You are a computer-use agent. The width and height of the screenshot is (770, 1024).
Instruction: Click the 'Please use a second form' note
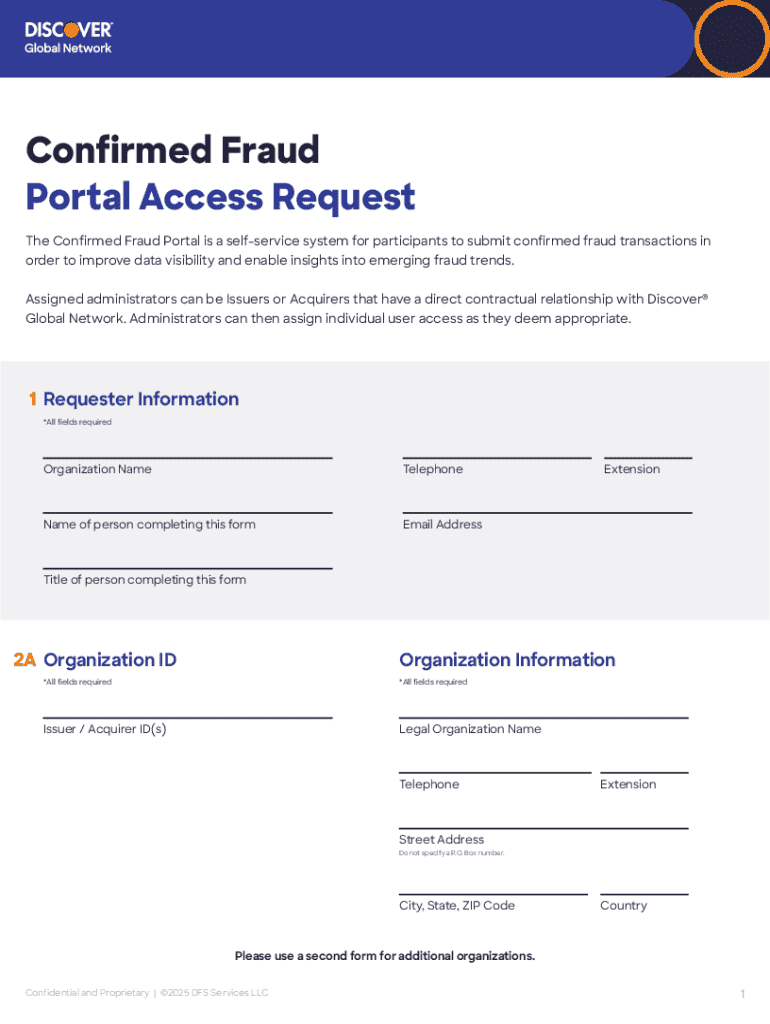[x=385, y=956]
